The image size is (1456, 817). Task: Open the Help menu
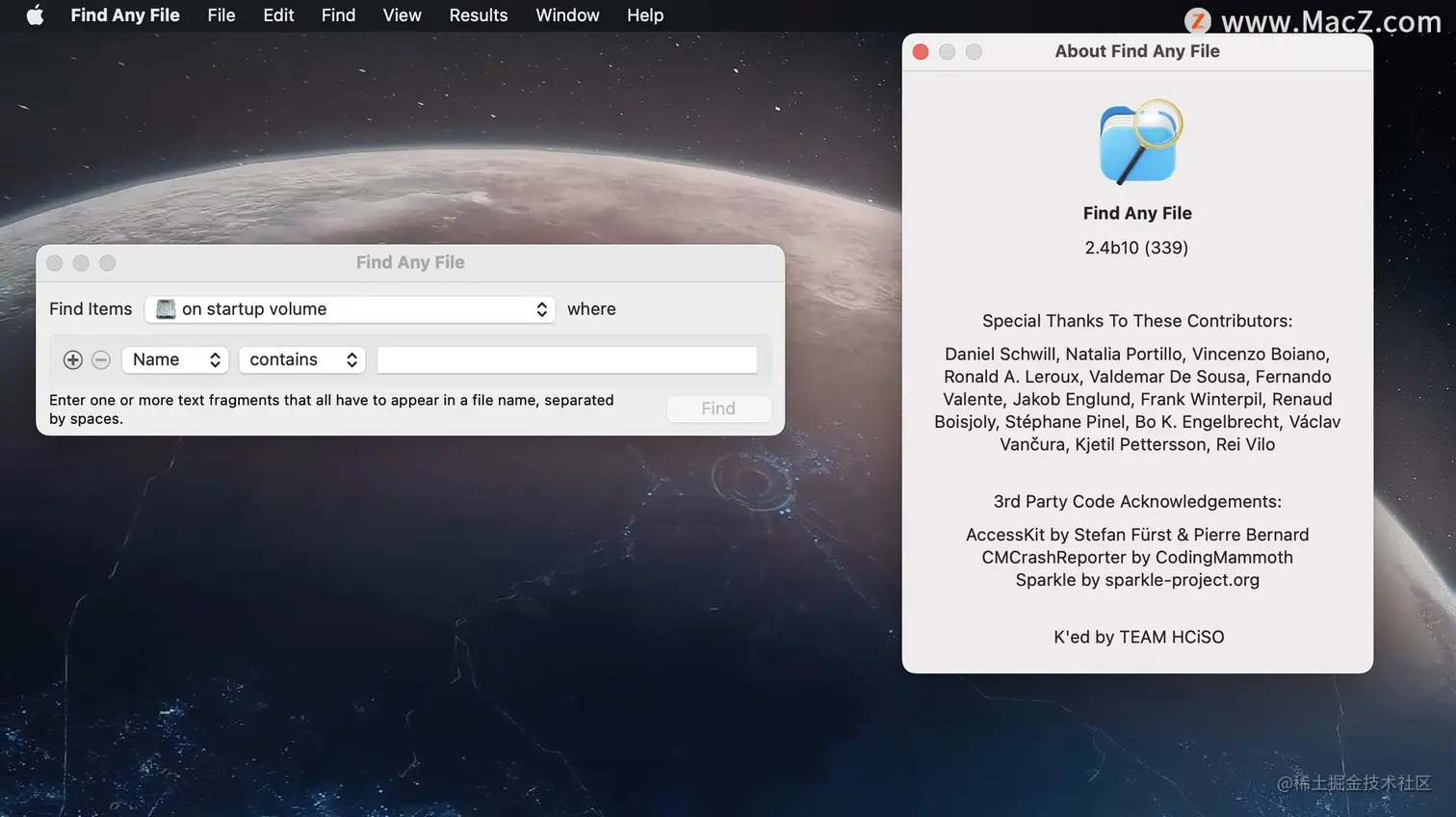point(645,15)
